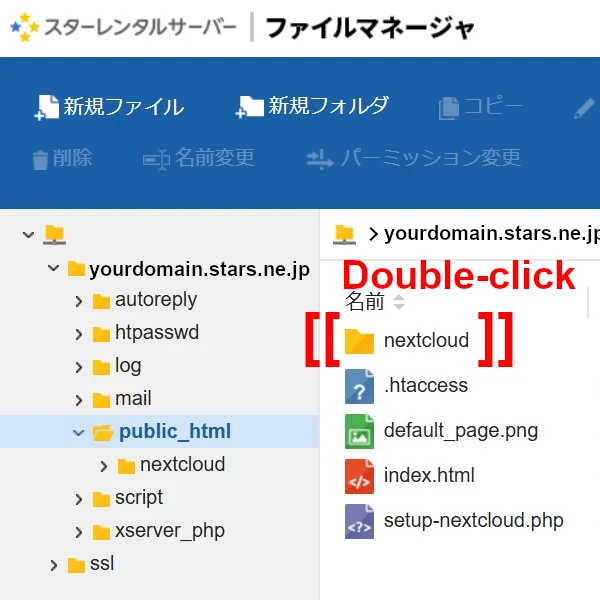Select mail label in the tree

(133, 398)
